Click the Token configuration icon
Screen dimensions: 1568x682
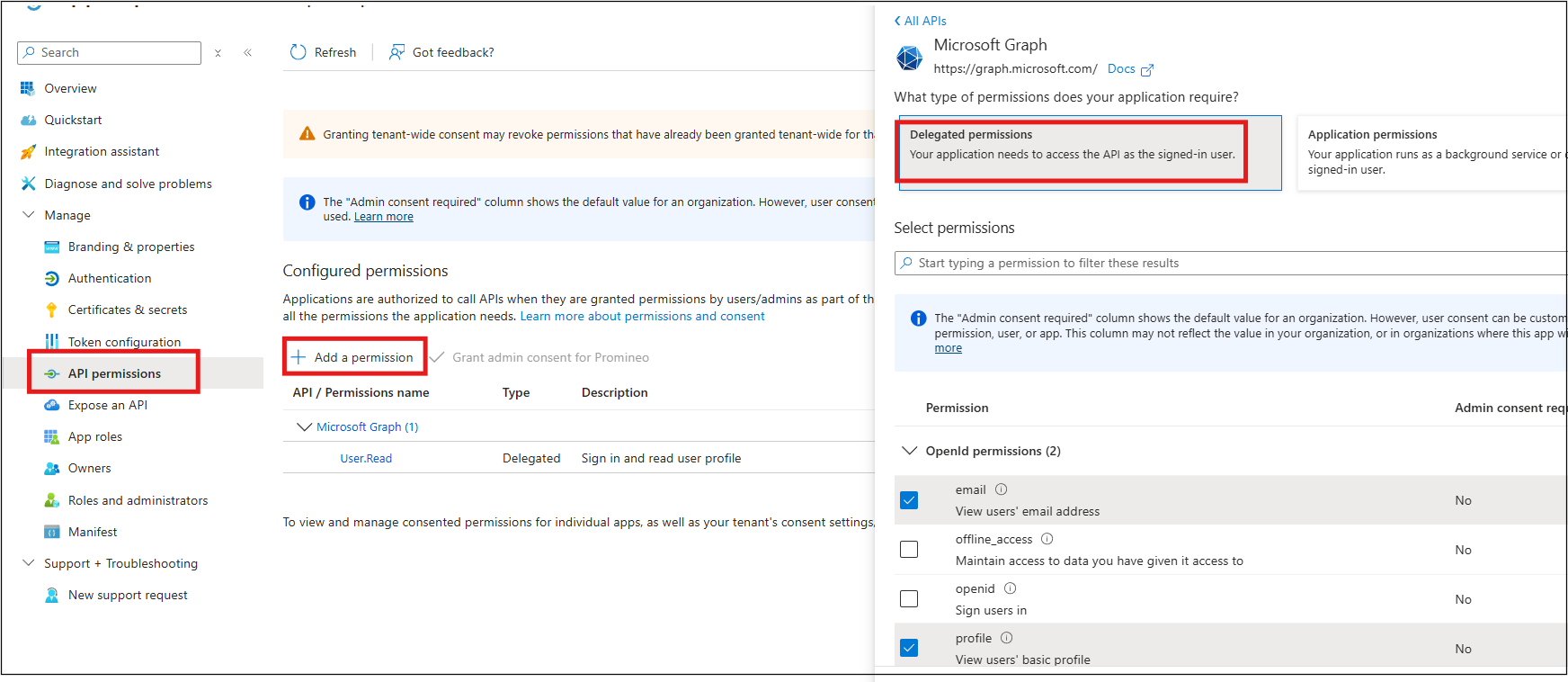pyautogui.click(x=52, y=342)
